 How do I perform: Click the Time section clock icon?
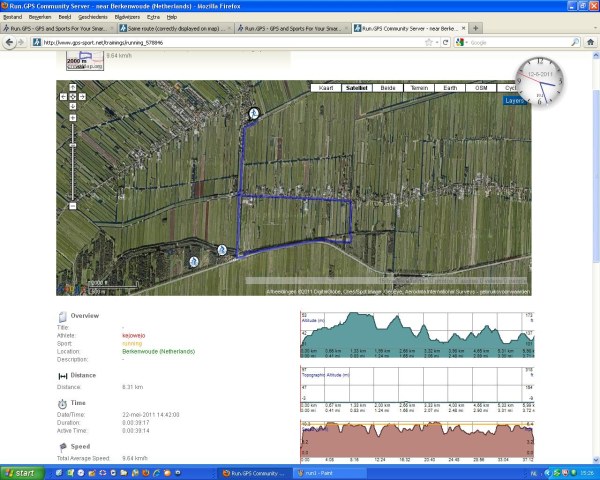(63, 402)
